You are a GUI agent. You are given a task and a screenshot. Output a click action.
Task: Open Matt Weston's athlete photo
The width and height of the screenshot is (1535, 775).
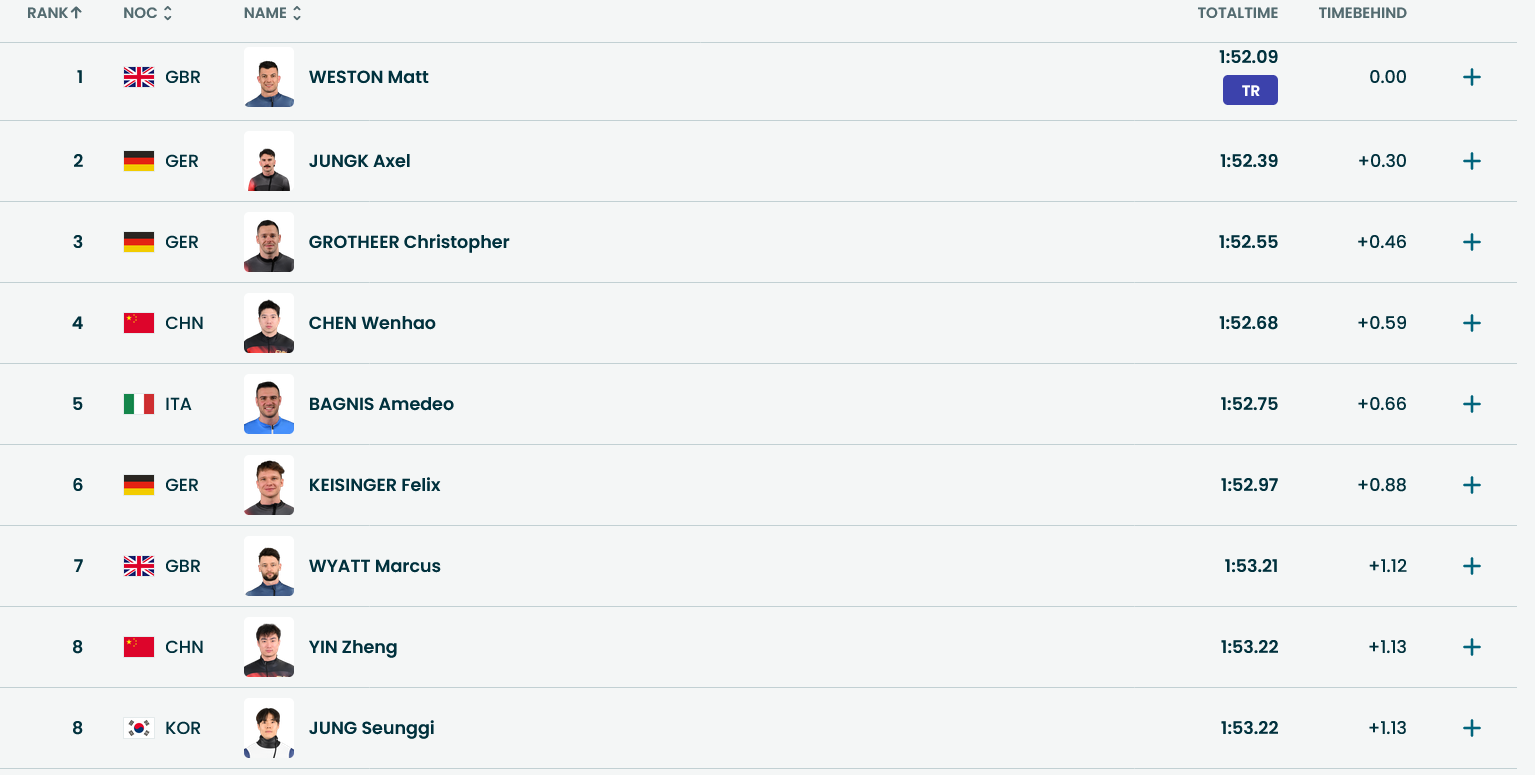[x=269, y=77]
